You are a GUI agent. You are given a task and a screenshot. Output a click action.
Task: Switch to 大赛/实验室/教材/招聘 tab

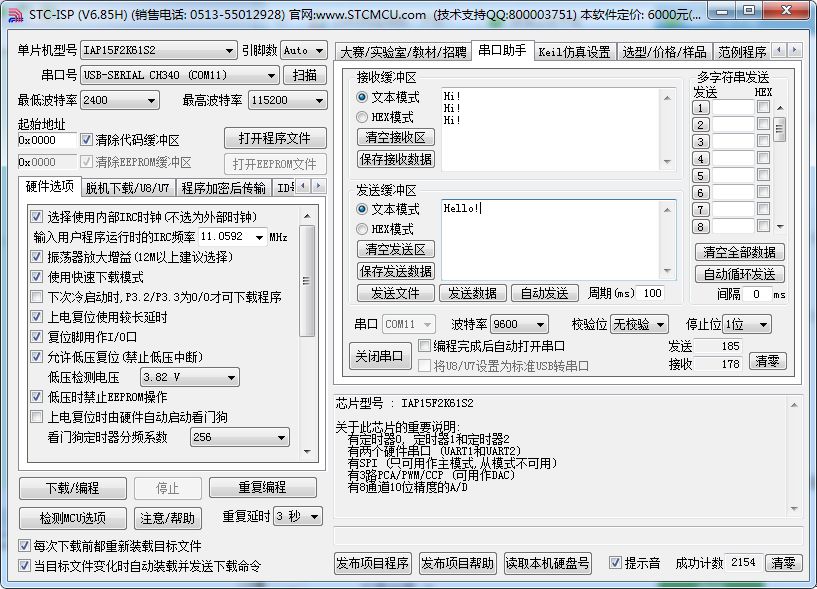403,52
